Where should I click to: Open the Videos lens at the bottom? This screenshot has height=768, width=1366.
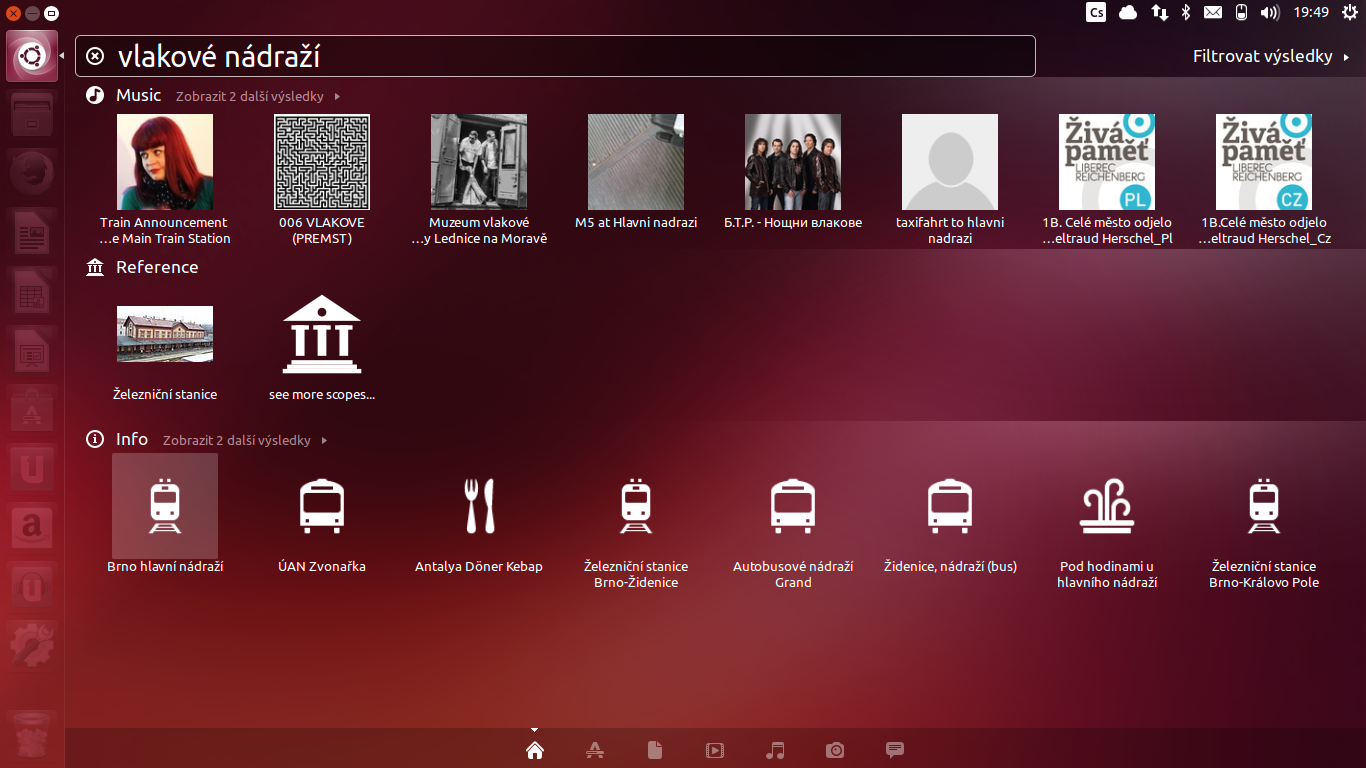click(x=715, y=750)
